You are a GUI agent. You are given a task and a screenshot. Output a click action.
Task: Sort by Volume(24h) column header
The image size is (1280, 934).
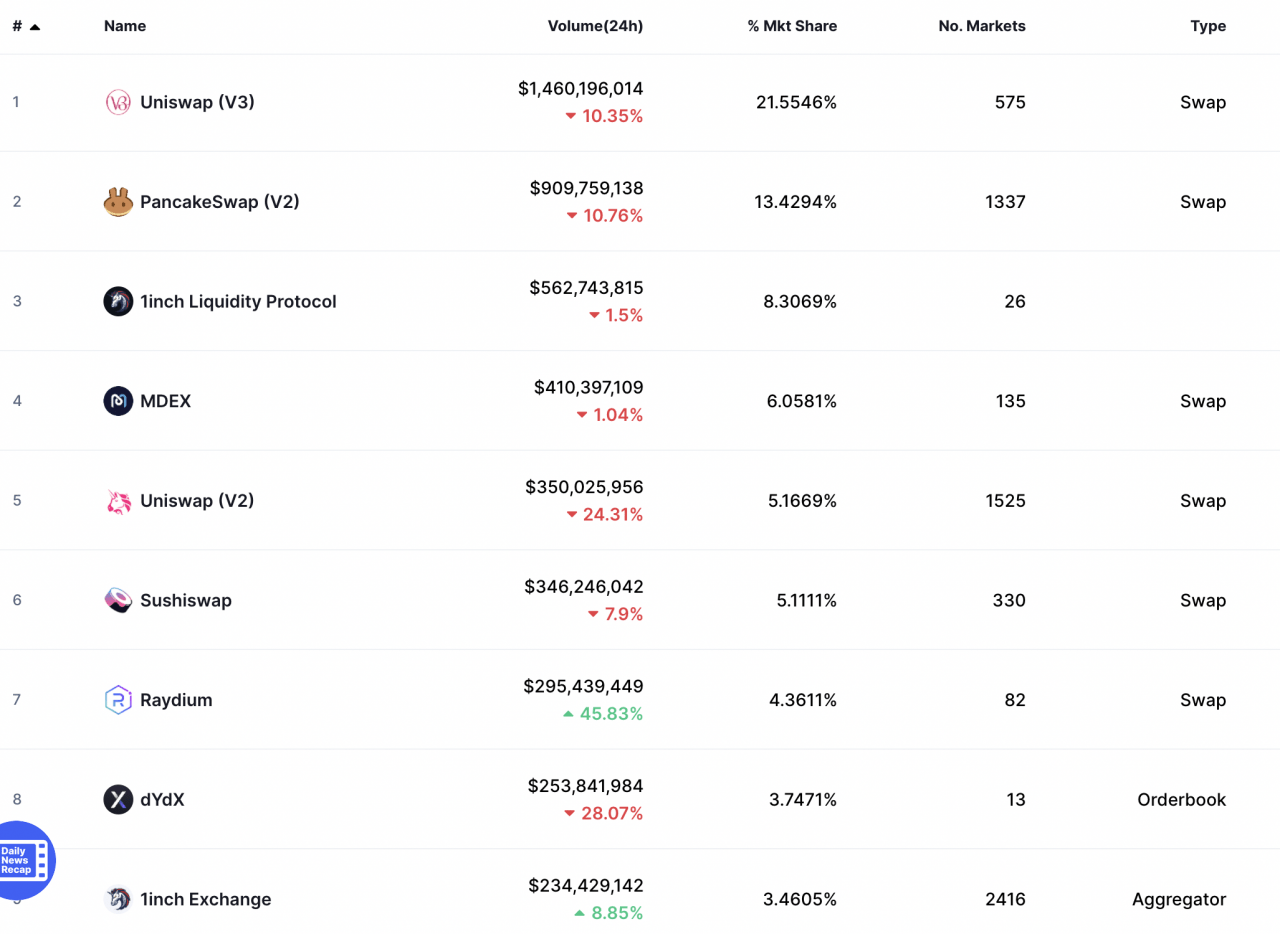tap(595, 26)
